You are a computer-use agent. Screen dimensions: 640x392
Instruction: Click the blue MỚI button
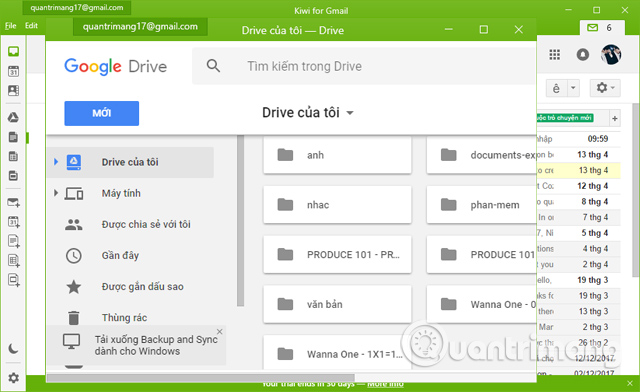102,113
